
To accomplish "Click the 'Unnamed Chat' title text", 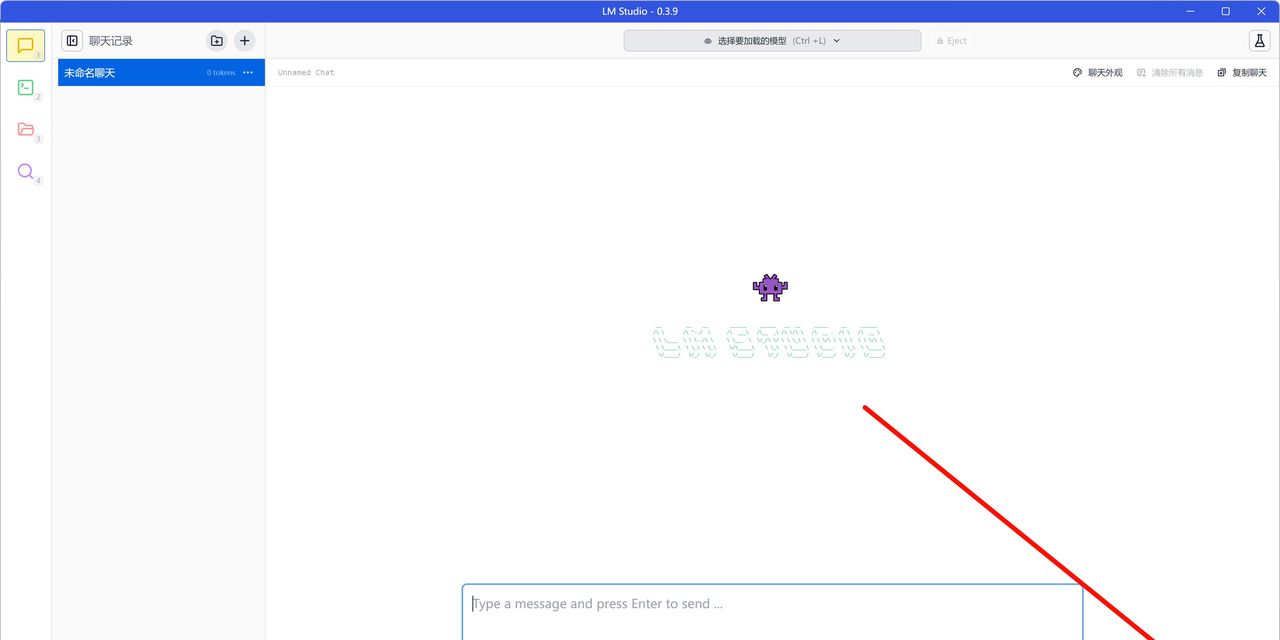I will [306, 73].
